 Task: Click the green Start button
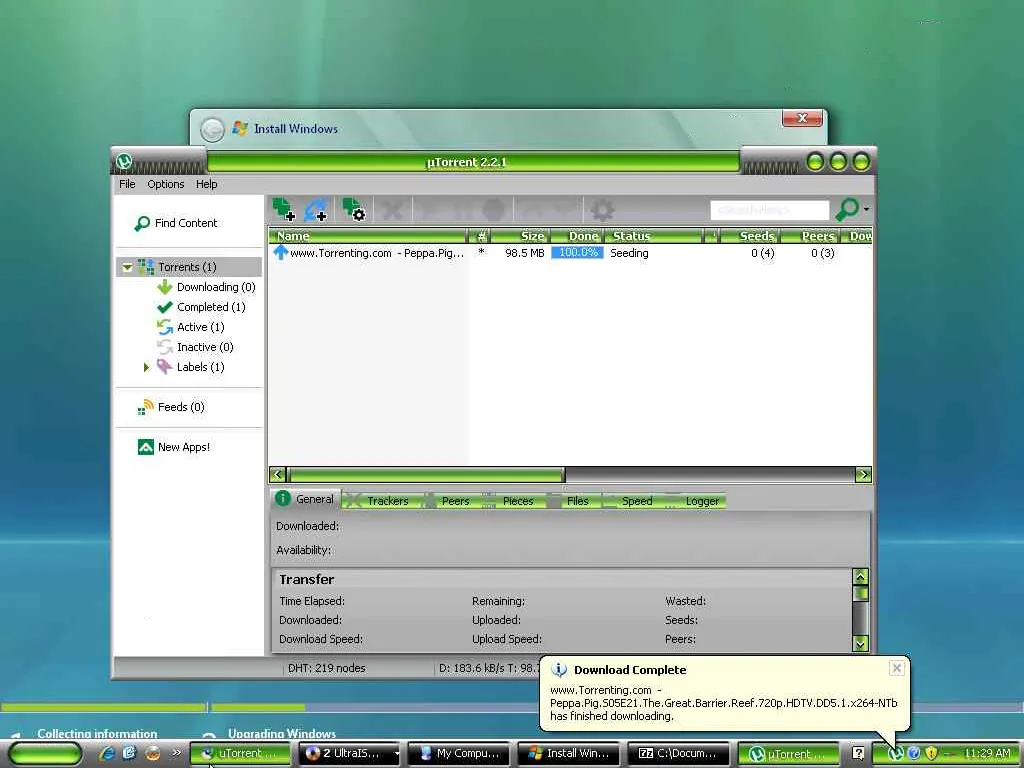[45, 754]
